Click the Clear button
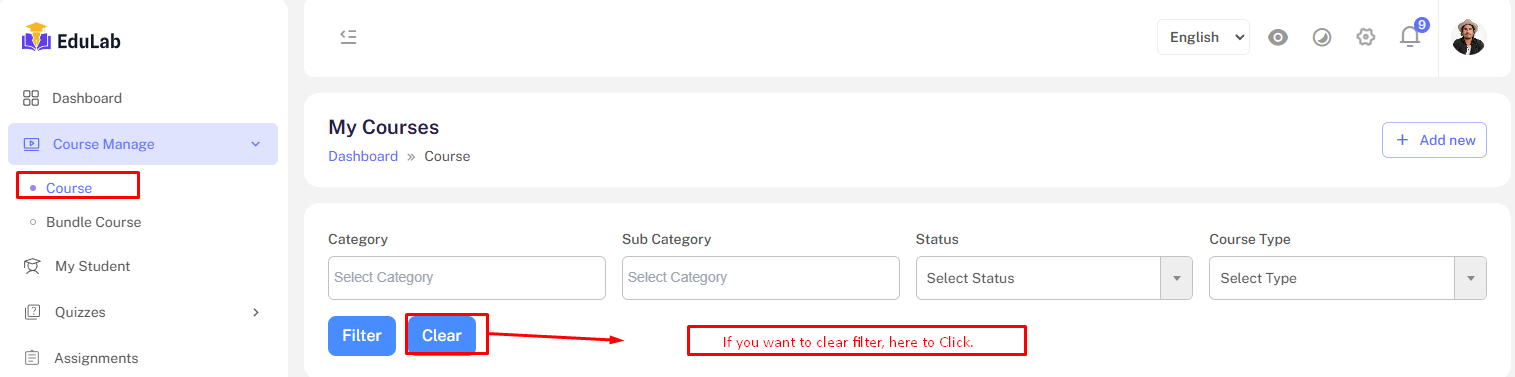 point(442,336)
